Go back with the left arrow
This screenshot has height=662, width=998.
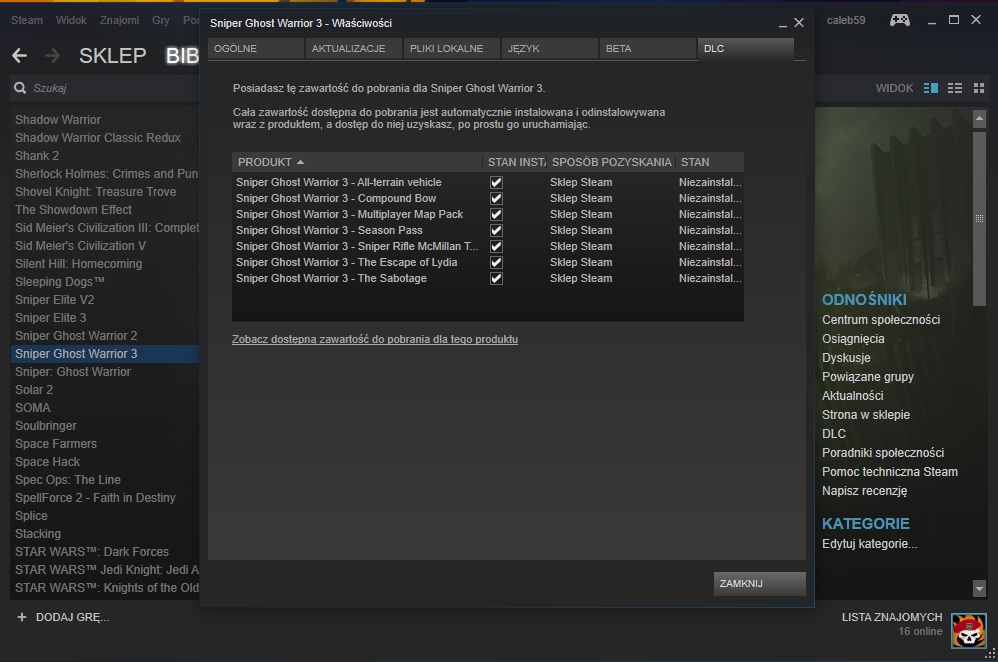point(19,56)
